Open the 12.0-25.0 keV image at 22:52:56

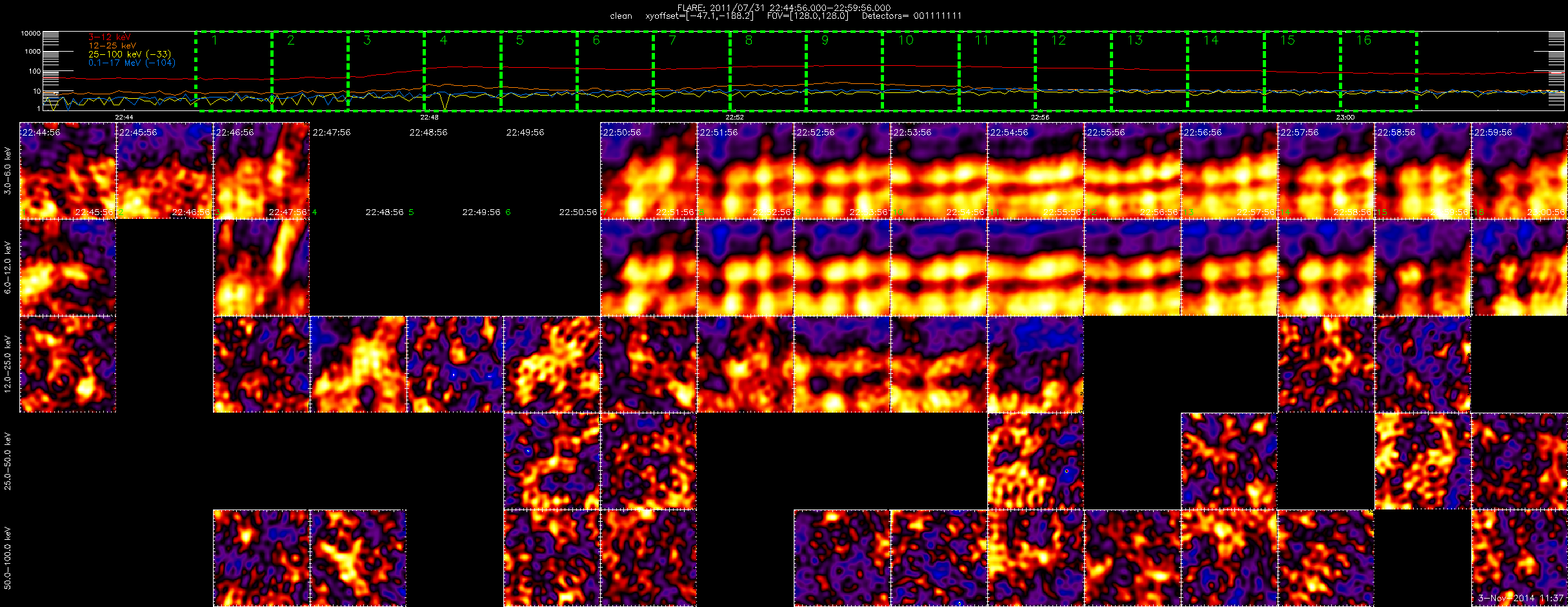point(842,364)
